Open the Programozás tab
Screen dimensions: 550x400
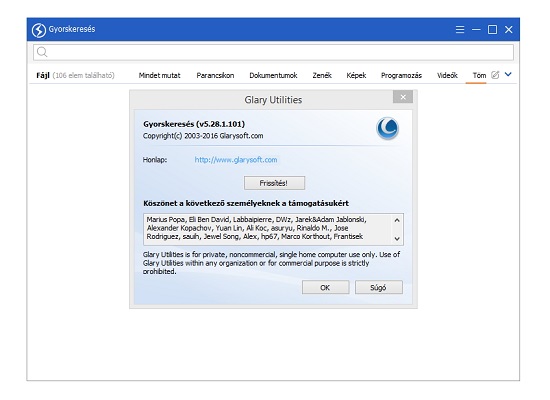pos(401,75)
